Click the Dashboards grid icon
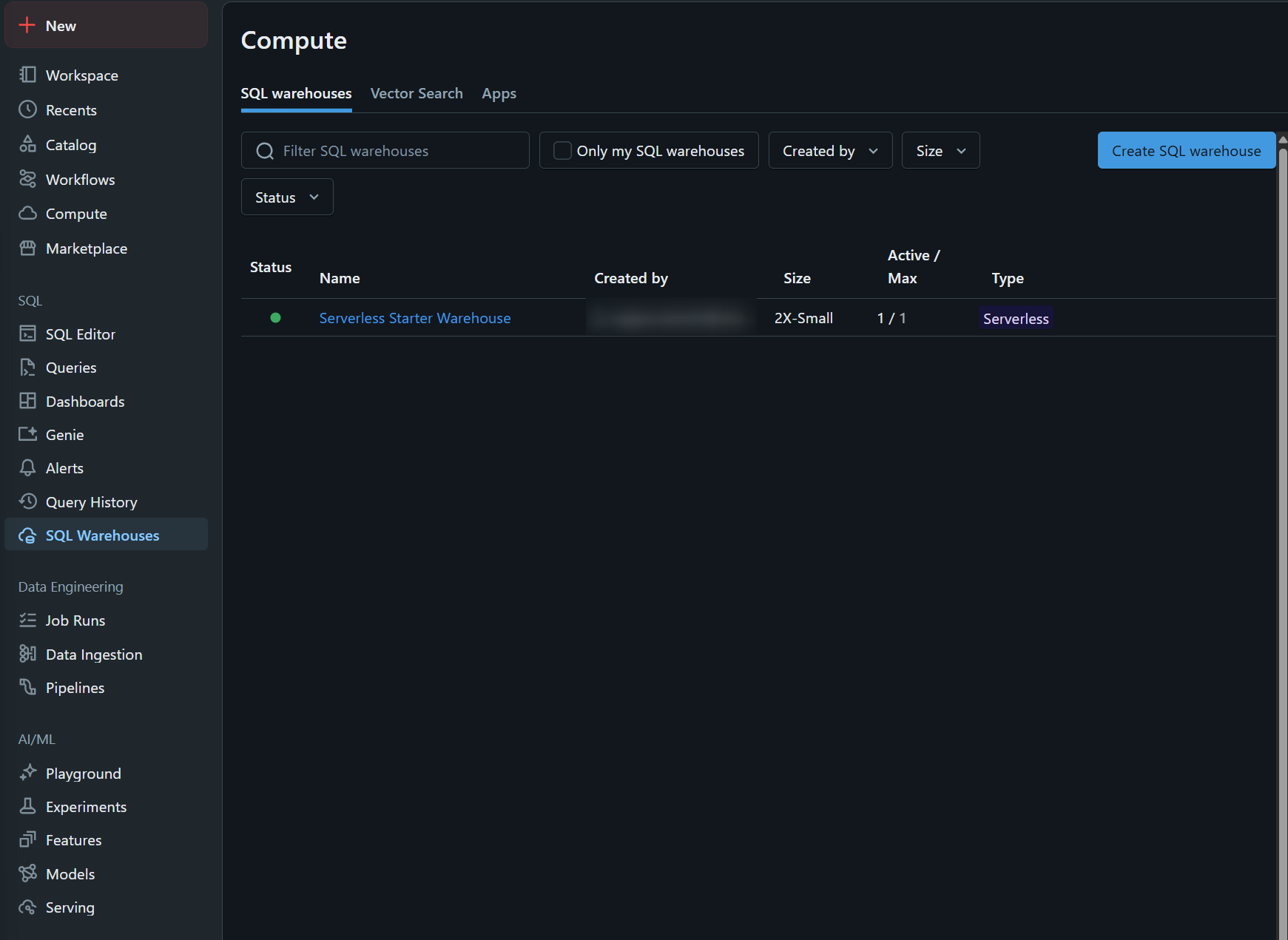 27,401
